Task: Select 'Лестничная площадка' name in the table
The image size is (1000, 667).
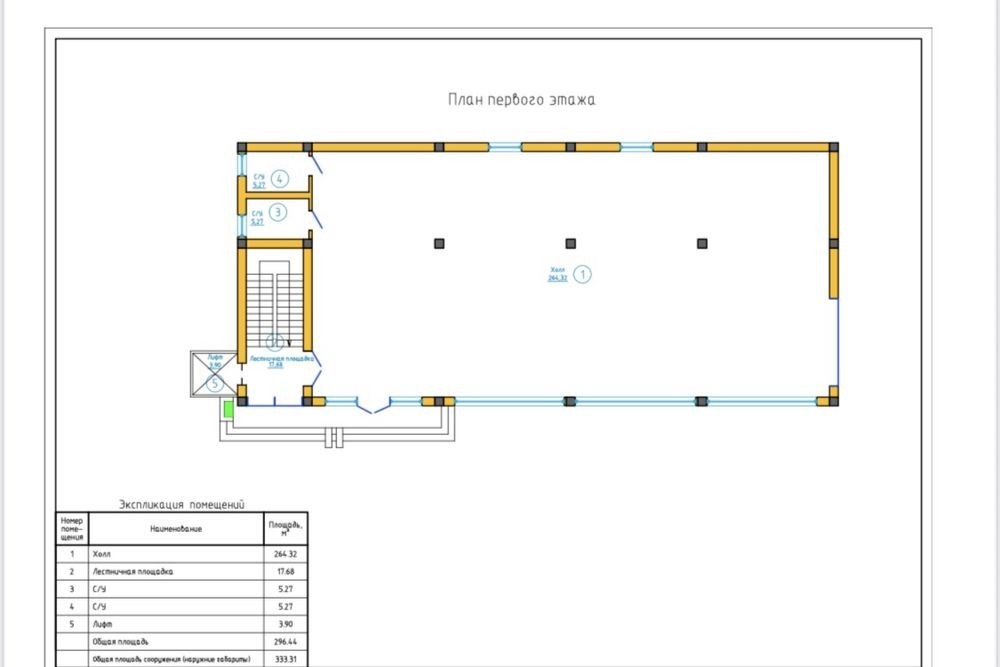Action: point(132,571)
